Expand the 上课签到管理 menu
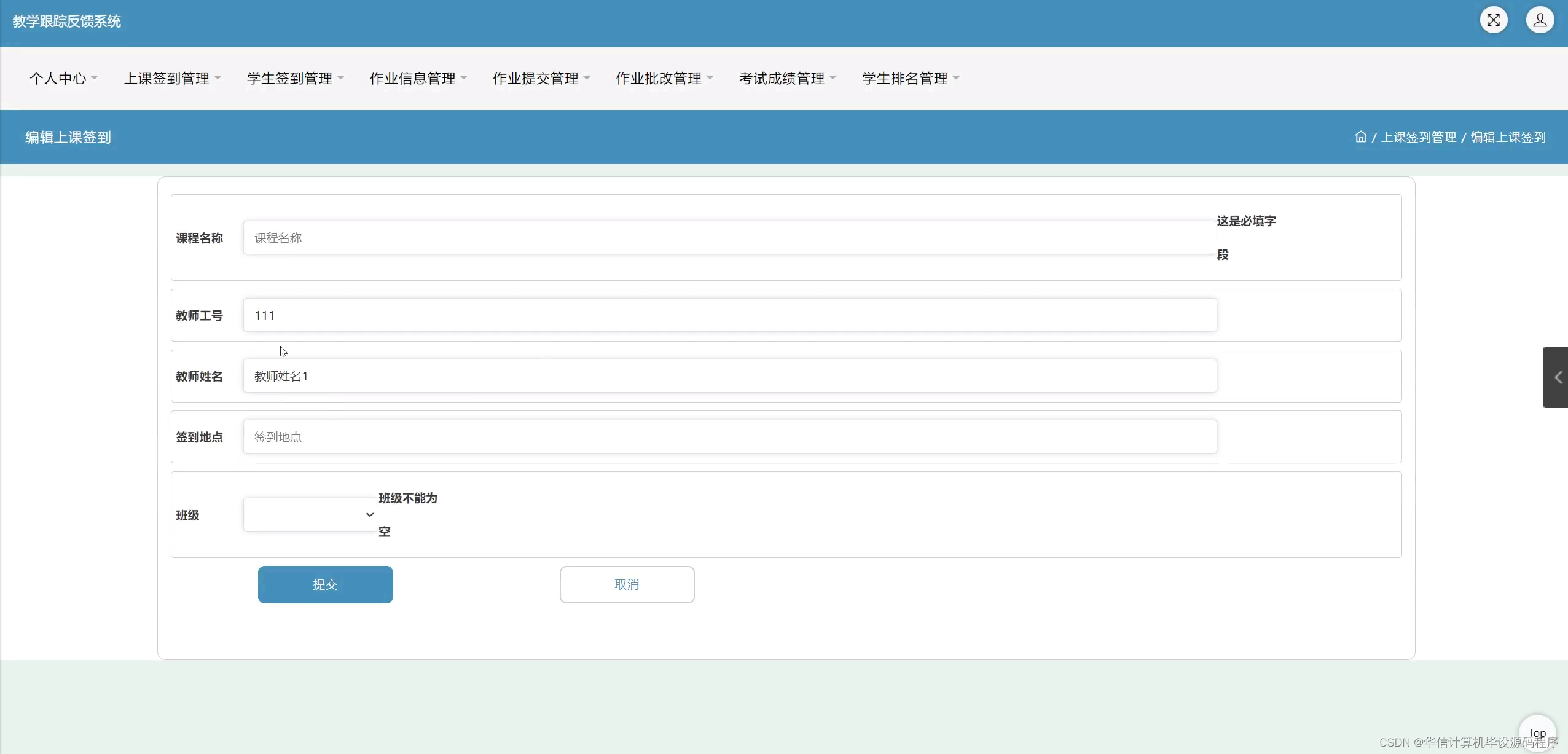Viewport: 1568px width, 754px height. point(172,79)
